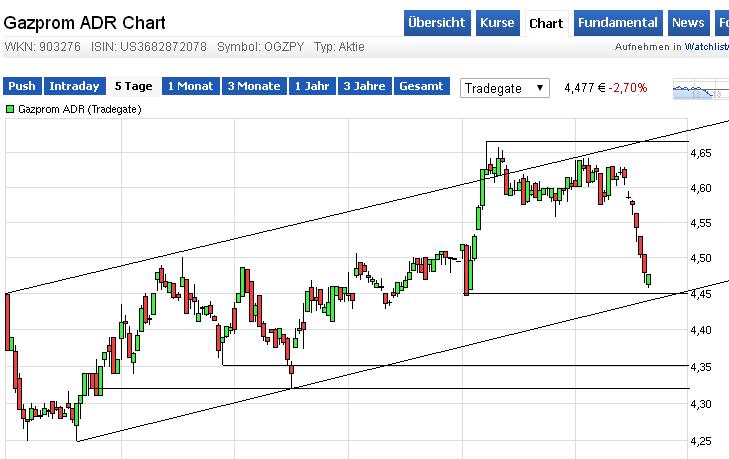Click the 4,60 price axis label
This screenshot has height=459, width=729.
pos(701,188)
